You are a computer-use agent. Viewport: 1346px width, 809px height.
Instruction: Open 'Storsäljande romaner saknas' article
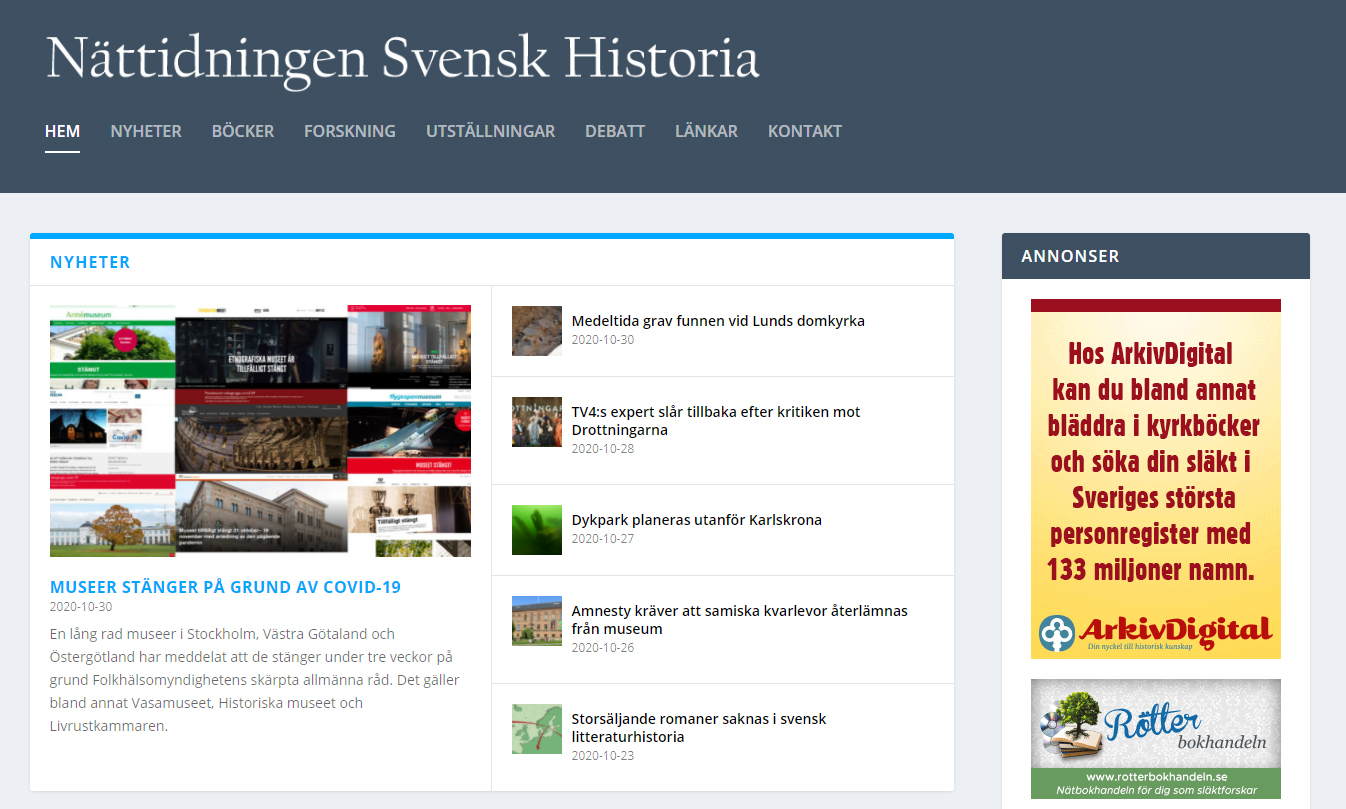pos(699,728)
